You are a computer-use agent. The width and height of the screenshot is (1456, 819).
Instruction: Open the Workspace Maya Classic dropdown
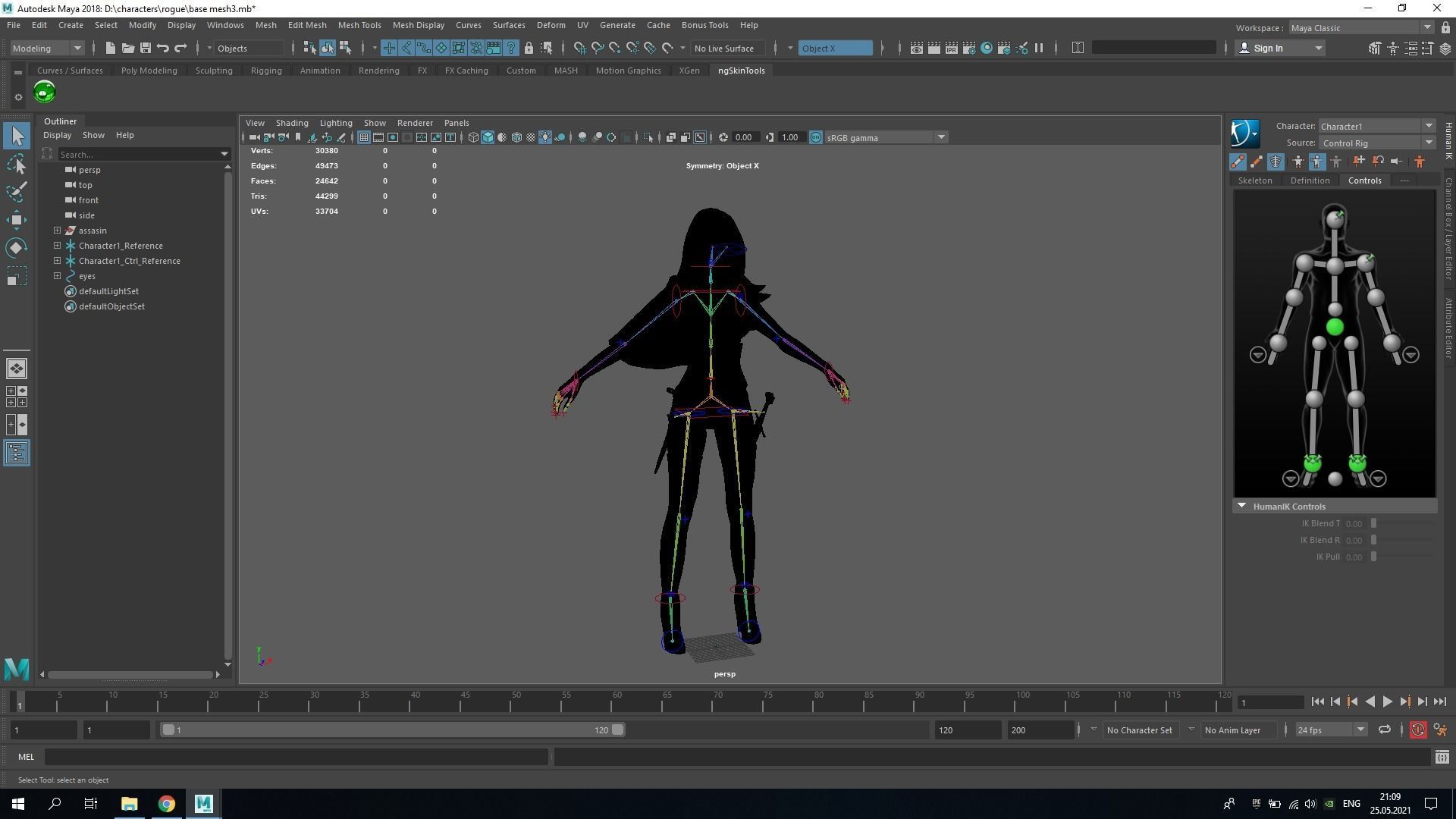[1361, 28]
